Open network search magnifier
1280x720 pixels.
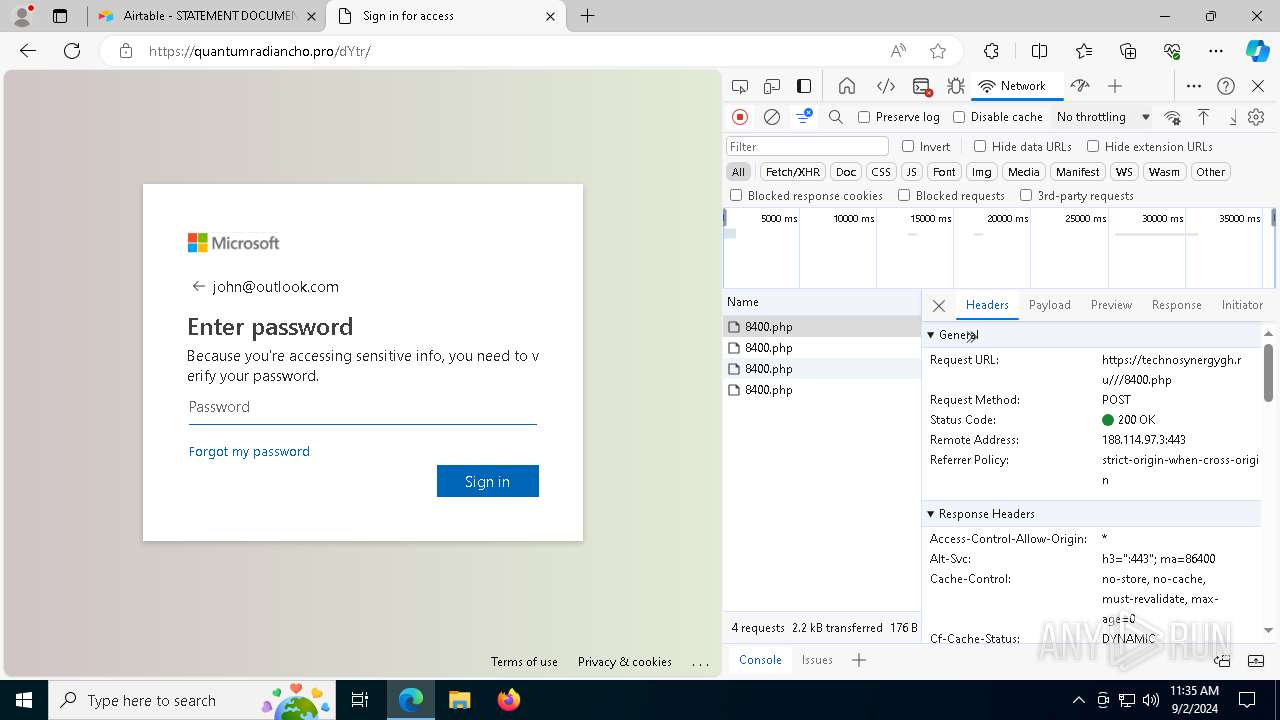(x=836, y=117)
